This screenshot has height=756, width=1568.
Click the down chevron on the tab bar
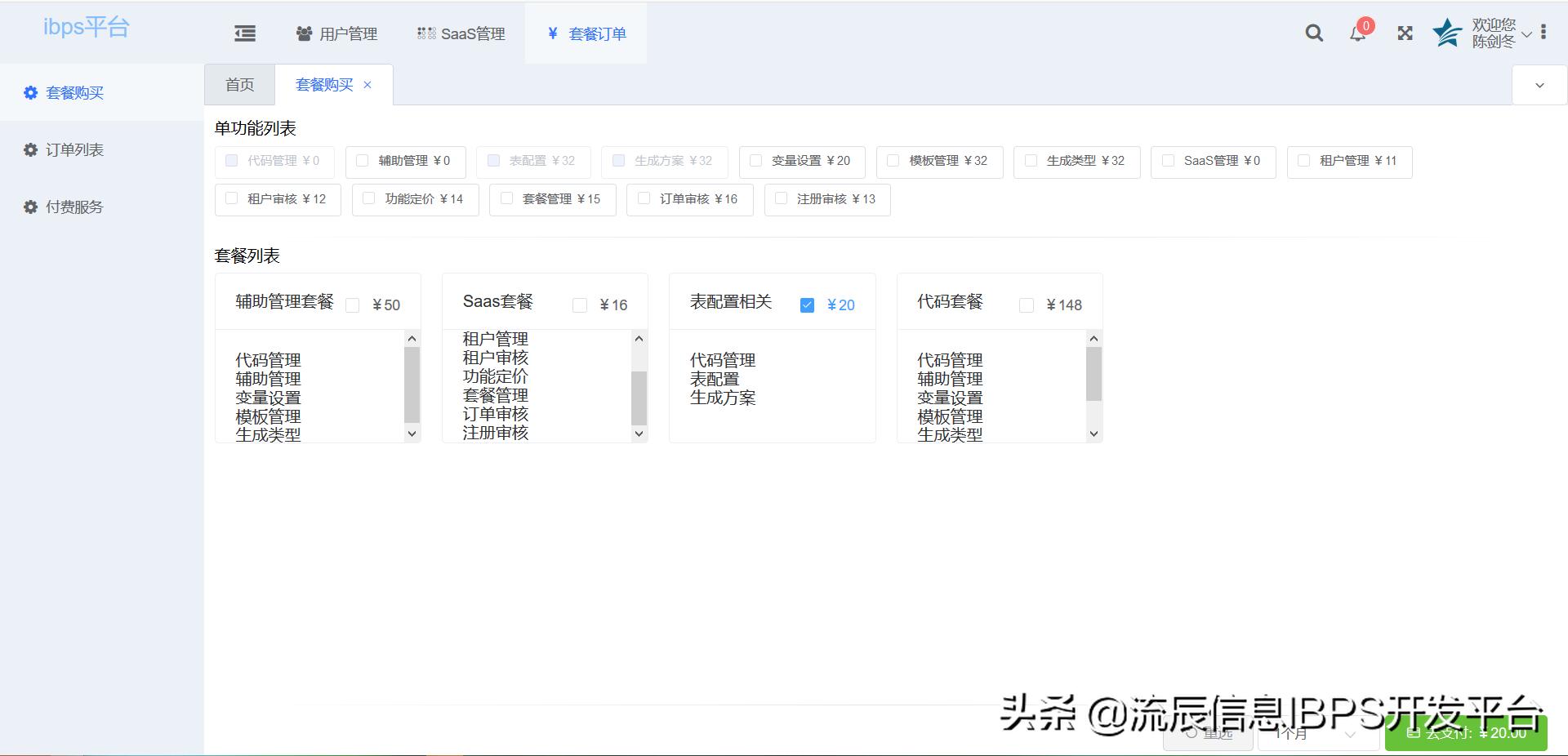[x=1539, y=85]
